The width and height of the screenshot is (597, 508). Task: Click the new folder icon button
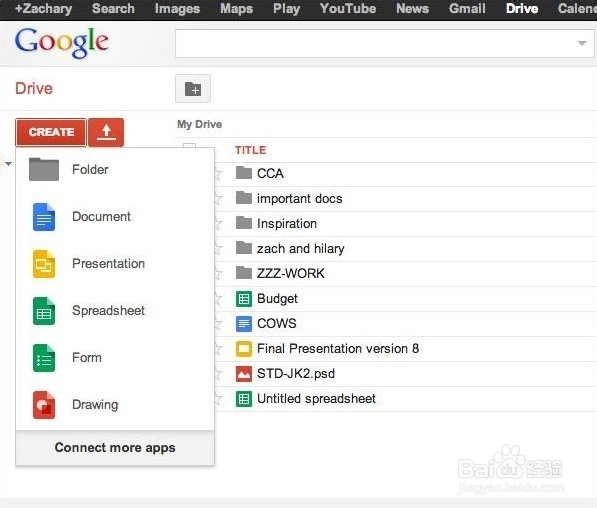click(x=193, y=89)
